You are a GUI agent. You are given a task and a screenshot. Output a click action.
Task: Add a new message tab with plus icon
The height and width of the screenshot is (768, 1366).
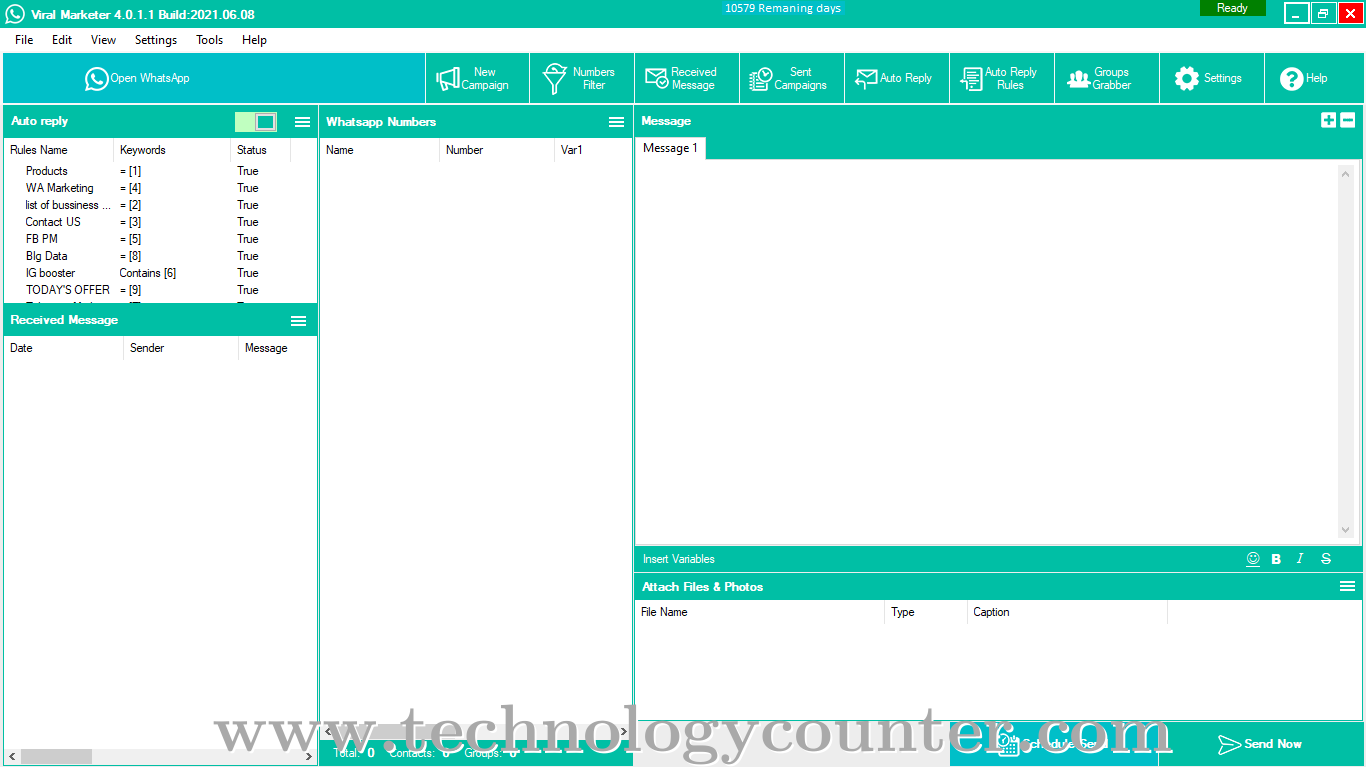[x=1328, y=120]
